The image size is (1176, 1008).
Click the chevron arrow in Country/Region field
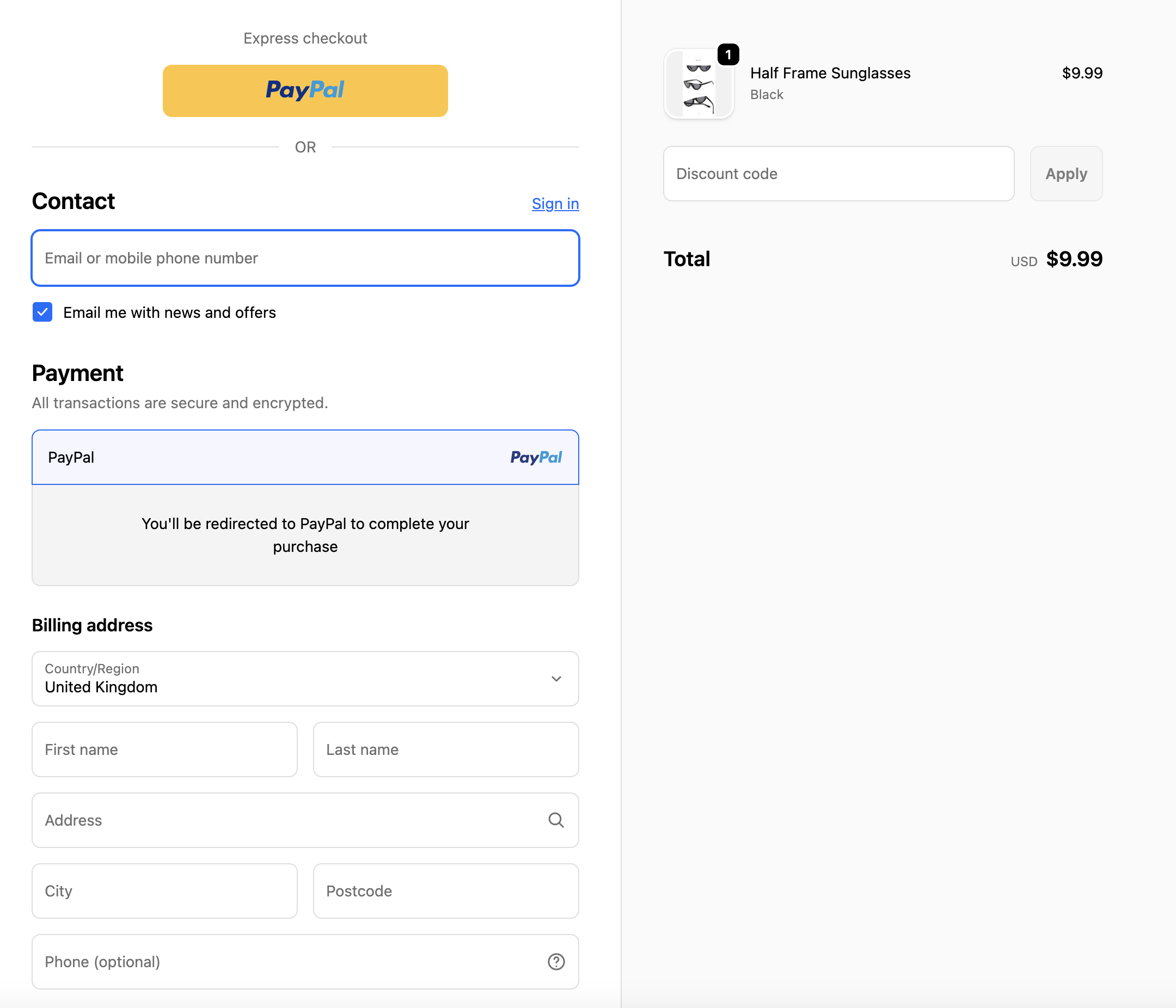click(x=556, y=678)
